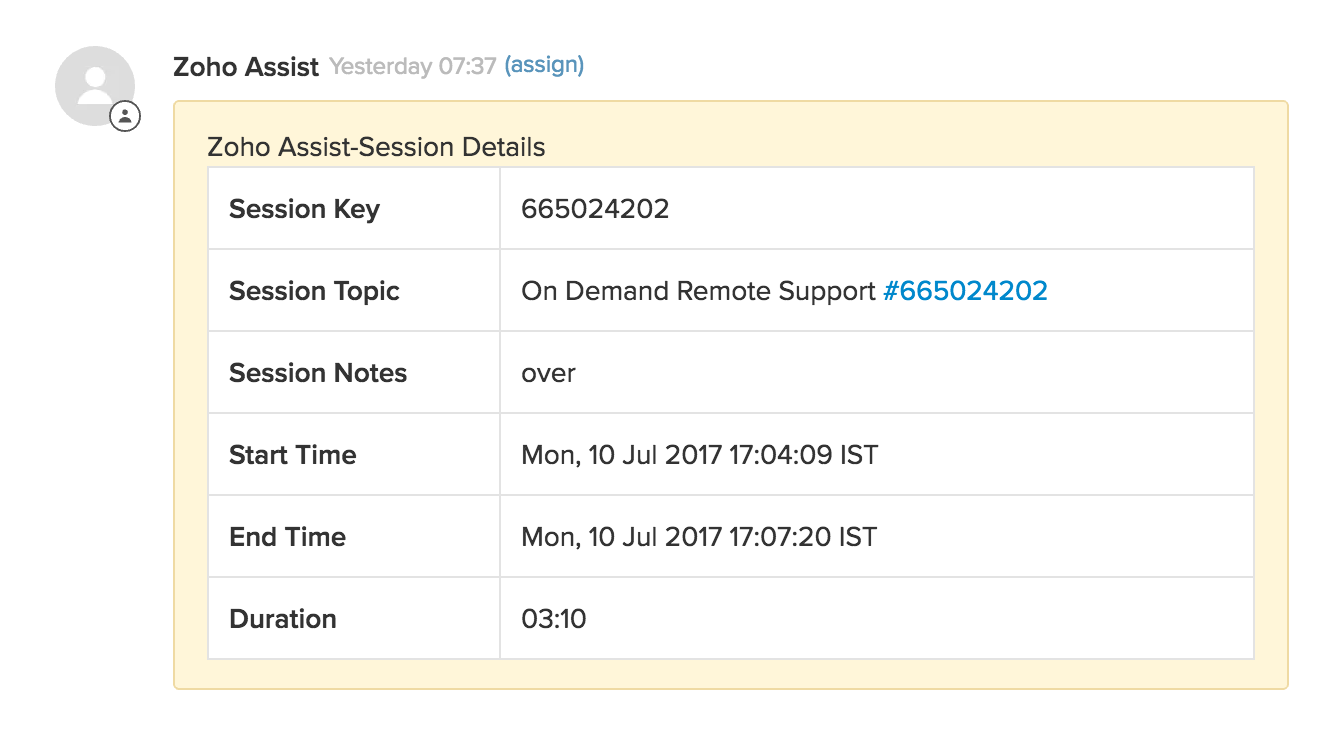Click the duration value 03:10
Screen dimensions: 1341x745
click(x=554, y=619)
